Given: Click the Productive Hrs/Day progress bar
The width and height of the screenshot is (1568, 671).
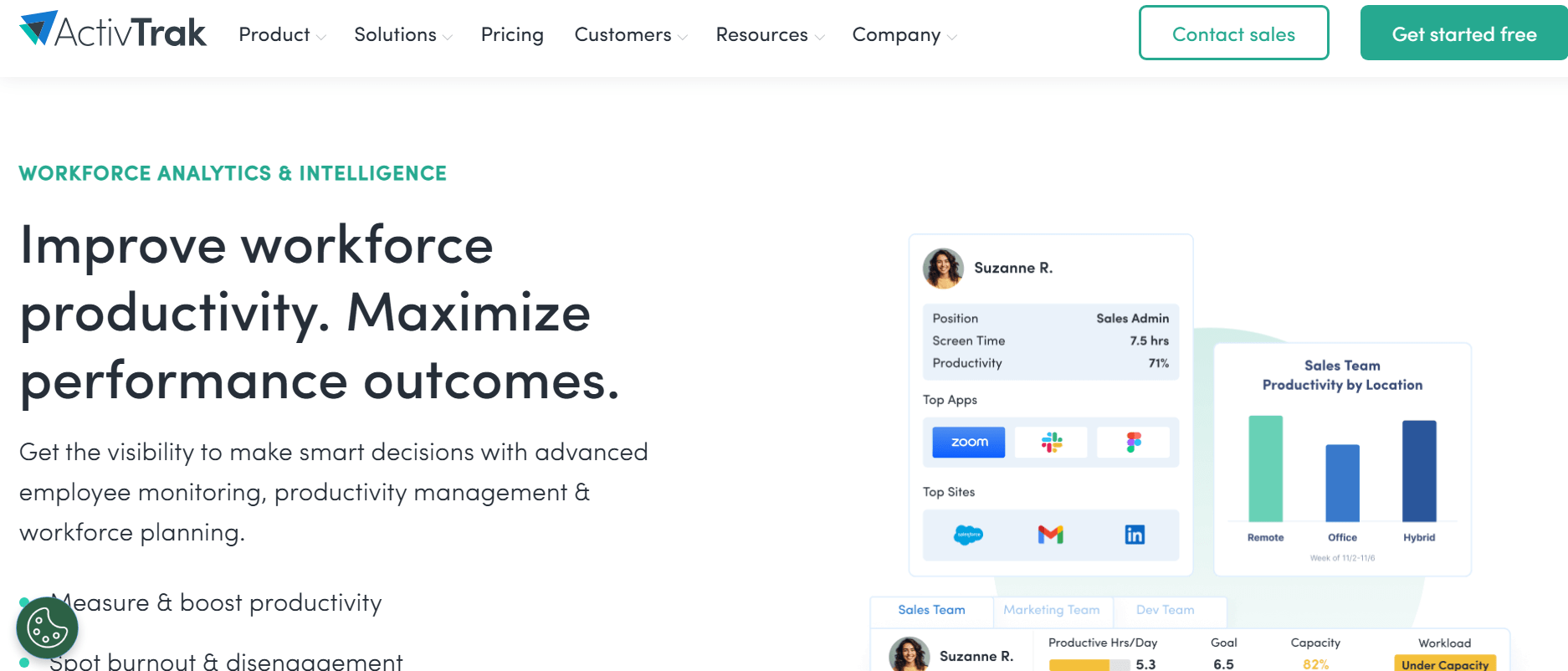Looking at the screenshot, I should [1089, 664].
